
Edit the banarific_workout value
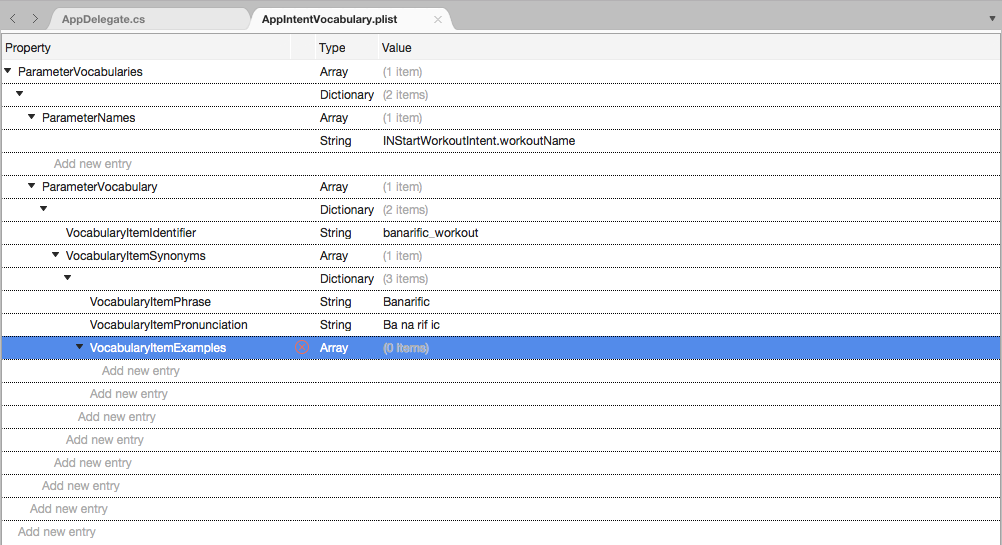coord(430,233)
